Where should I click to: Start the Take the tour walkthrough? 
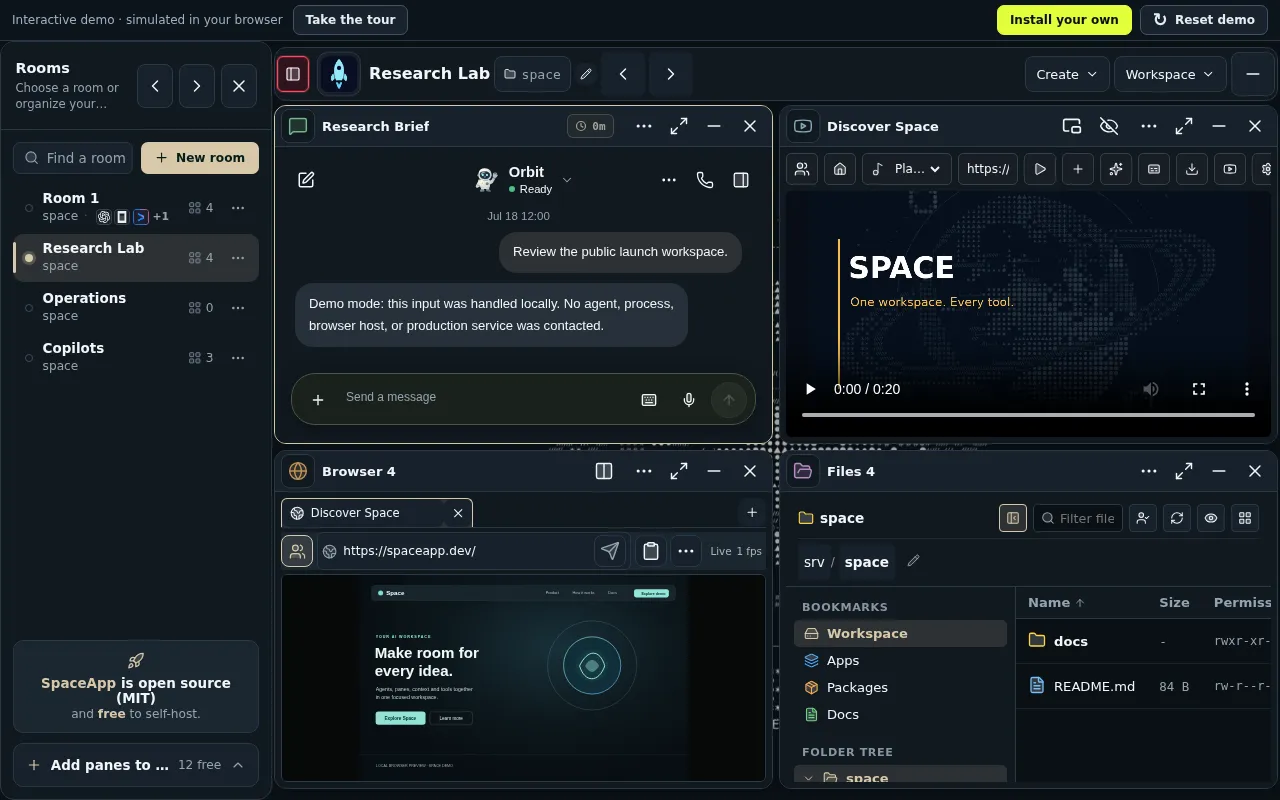click(350, 20)
